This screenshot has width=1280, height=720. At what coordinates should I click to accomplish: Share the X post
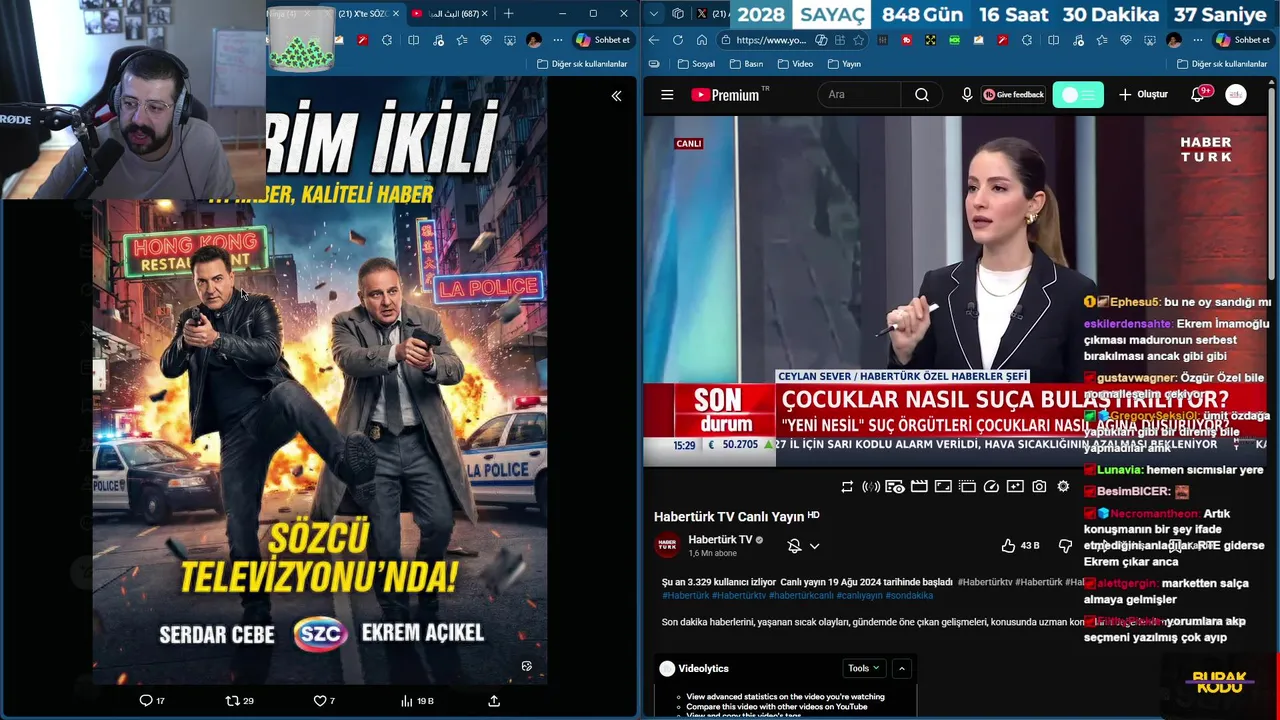pyautogui.click(x=494, y=701)
